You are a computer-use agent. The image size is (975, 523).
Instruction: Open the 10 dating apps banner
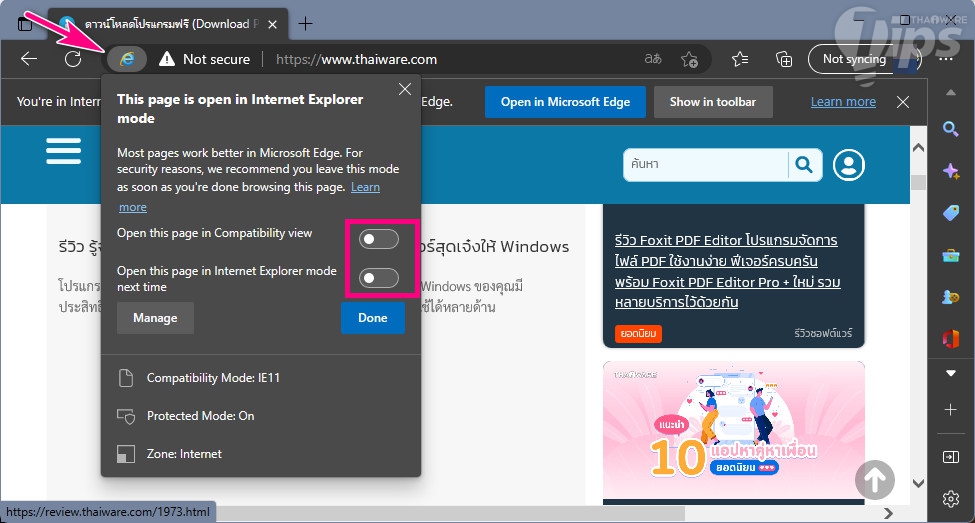734,430
